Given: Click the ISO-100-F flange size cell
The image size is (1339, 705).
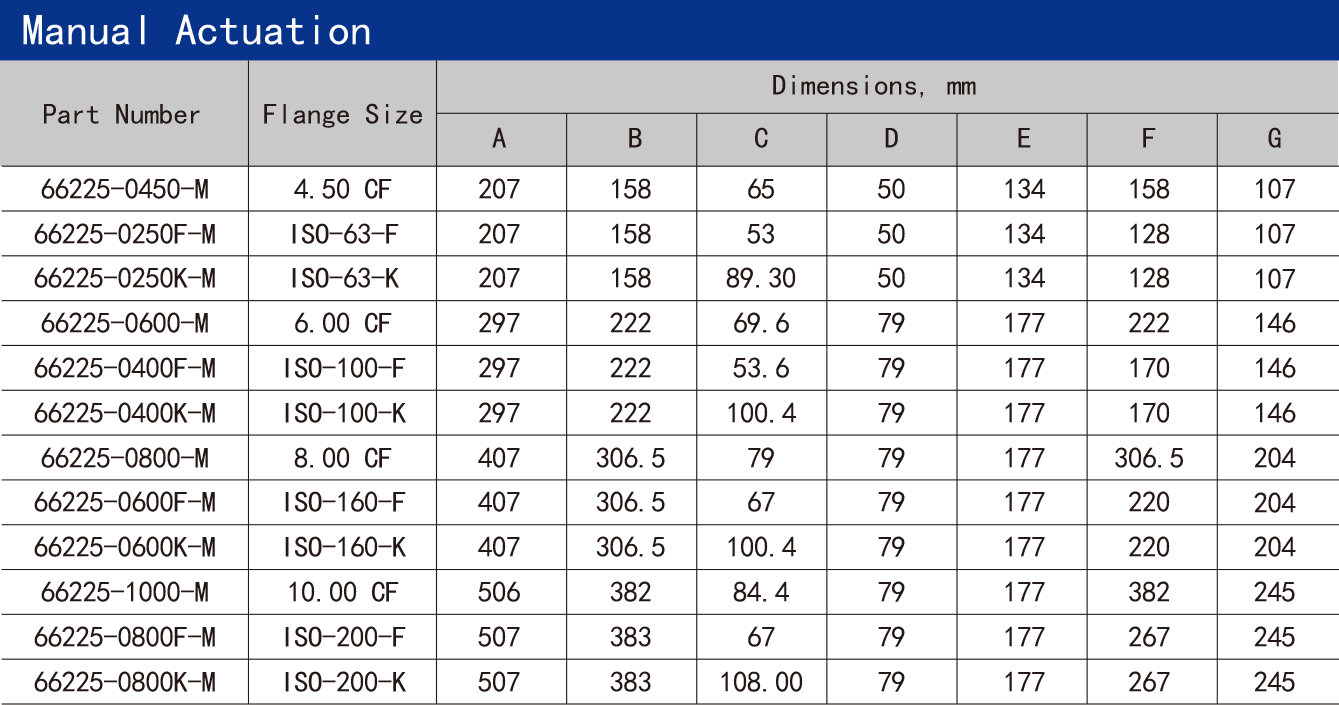Looking at the screenshot, I should pyautogui.click(x=343, y=368).
